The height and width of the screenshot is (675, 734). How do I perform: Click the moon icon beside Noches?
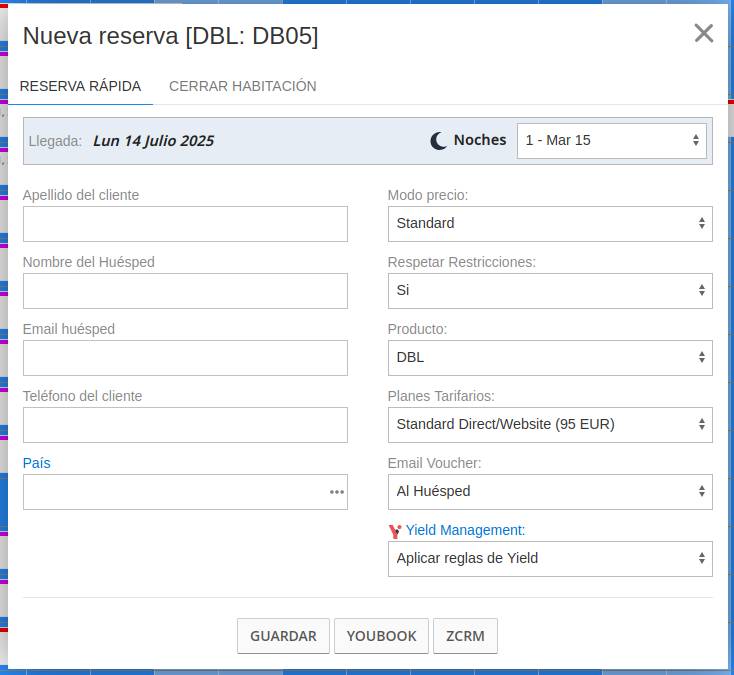pyautogui.click(x=438, y=141)
